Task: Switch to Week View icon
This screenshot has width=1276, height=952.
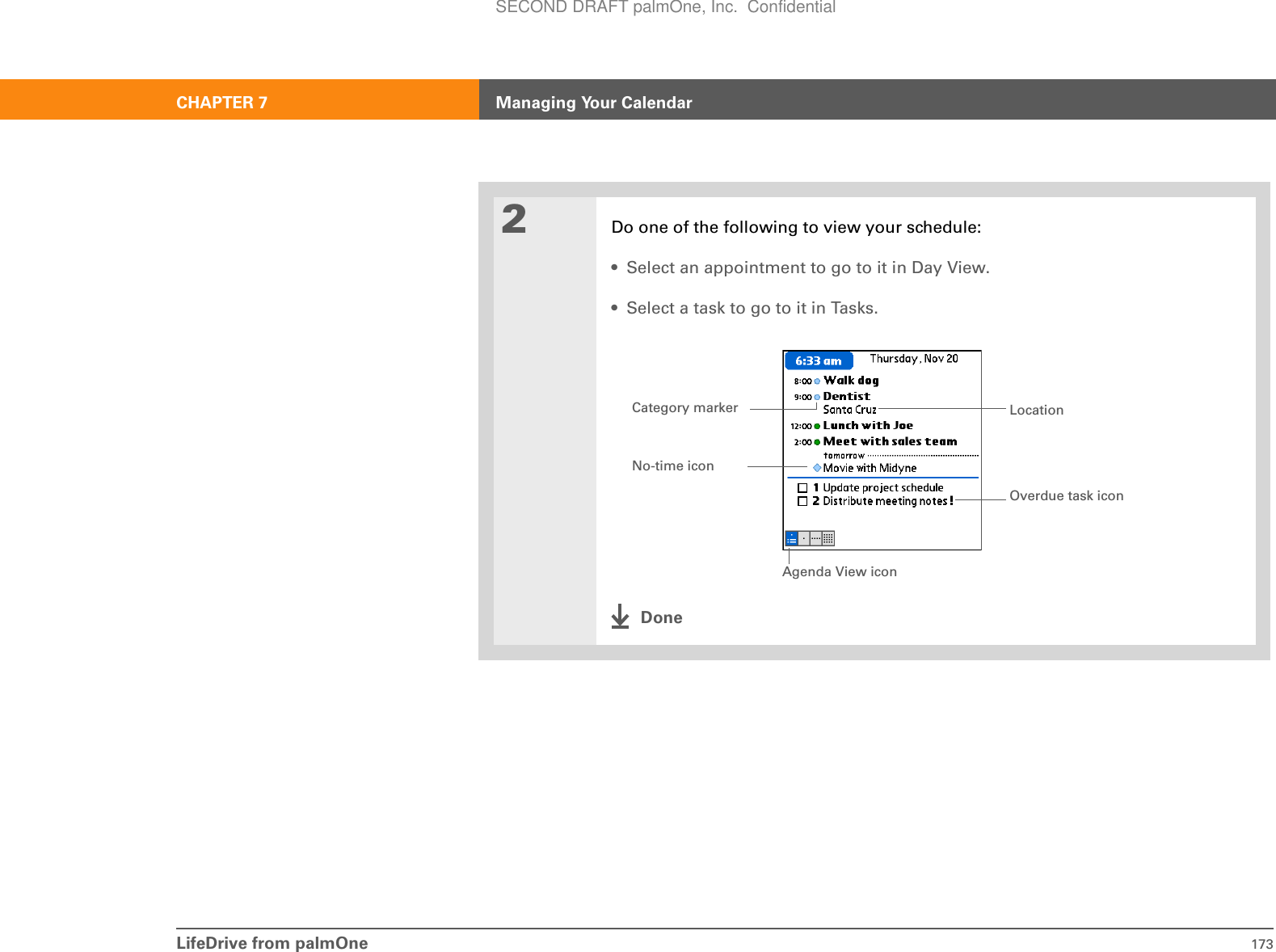Action: (816, 538)
